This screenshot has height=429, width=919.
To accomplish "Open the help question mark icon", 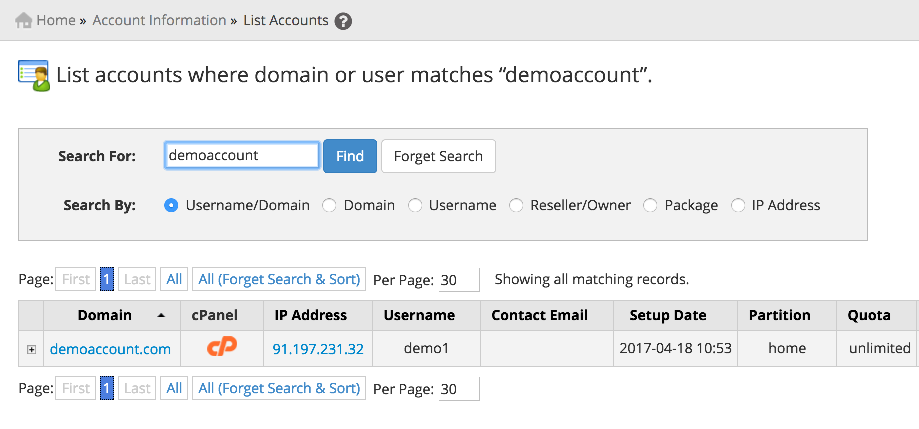I will 343,21.
